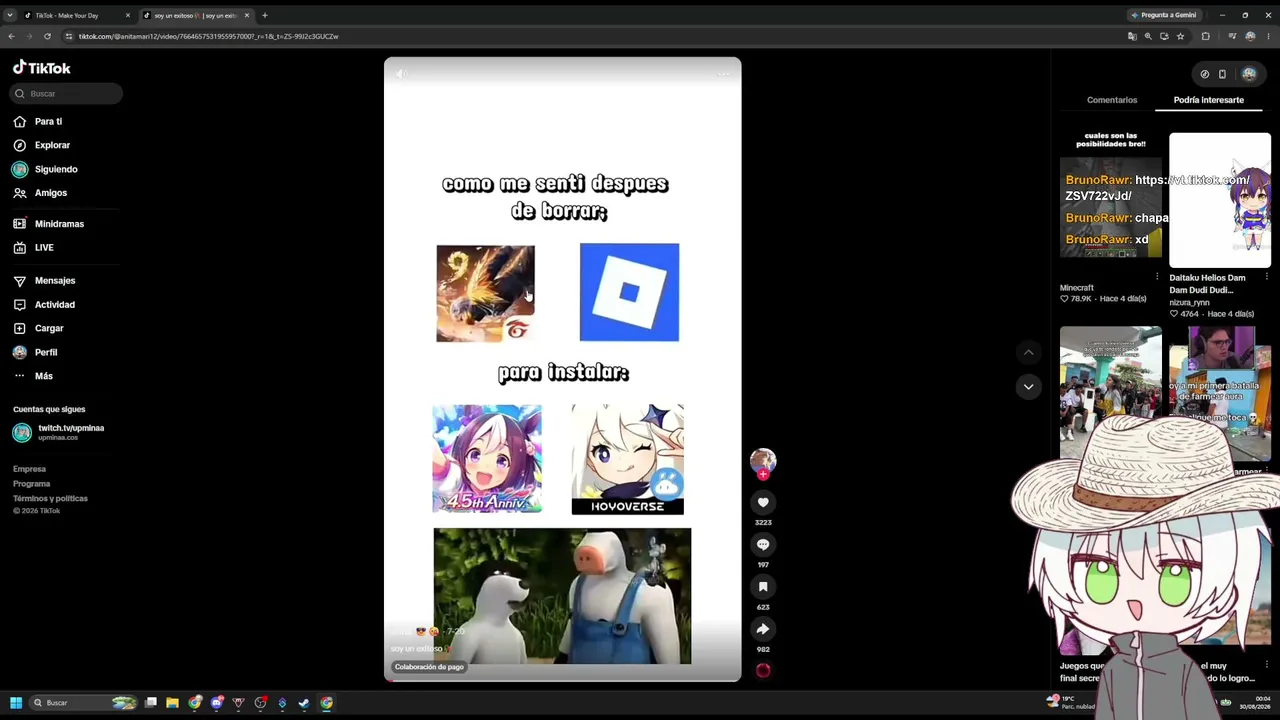Viewport: 1280px width, 720px height.
Task: Open Chrome three-dot menu
Action: [x=1268, y=36]
